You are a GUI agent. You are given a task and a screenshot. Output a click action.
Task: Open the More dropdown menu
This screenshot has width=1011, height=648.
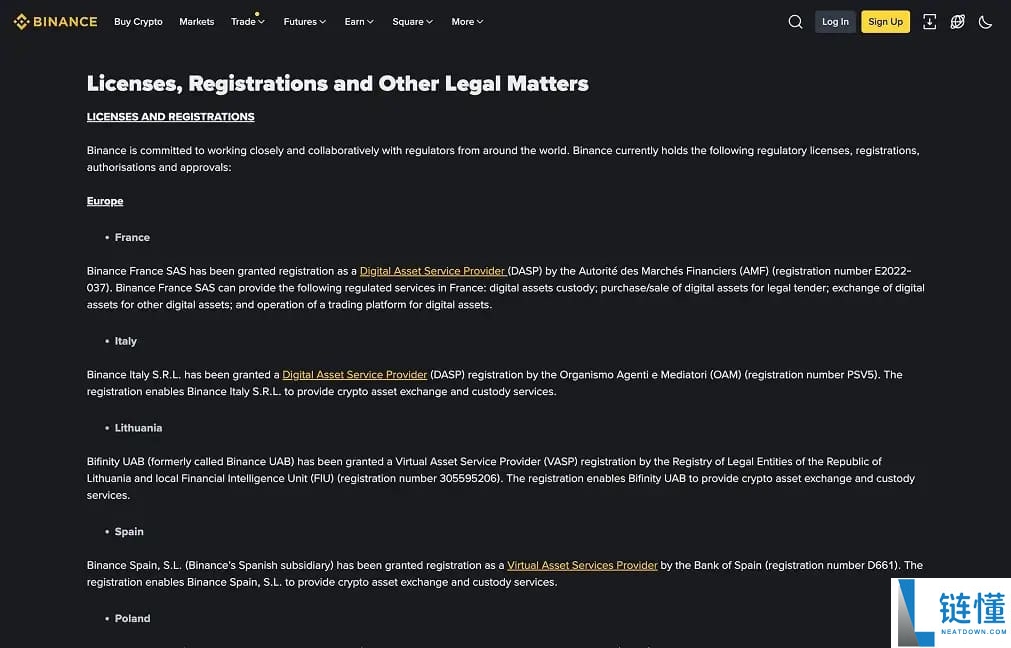(x=467, y=22)
